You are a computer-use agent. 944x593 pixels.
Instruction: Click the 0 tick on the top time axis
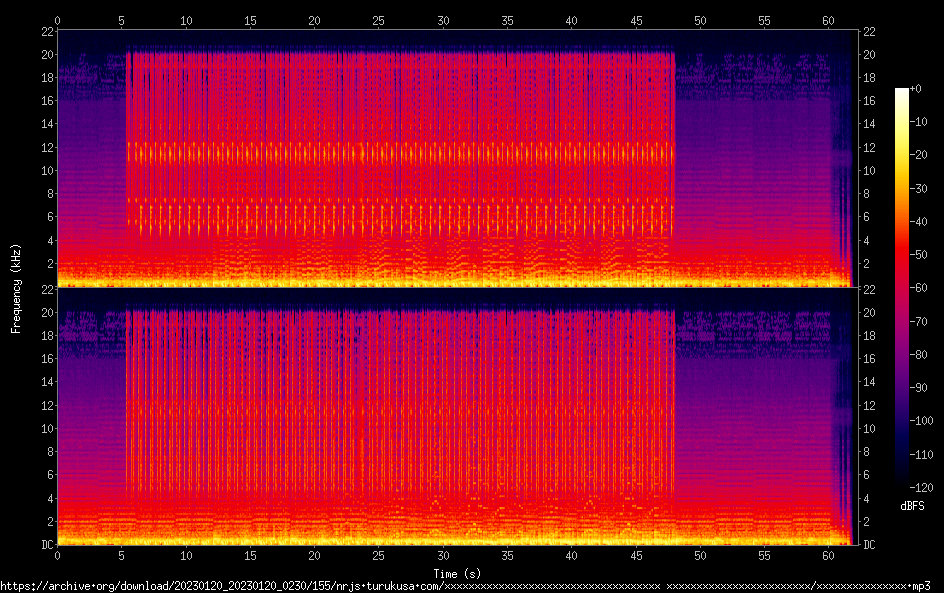[58, 20]
